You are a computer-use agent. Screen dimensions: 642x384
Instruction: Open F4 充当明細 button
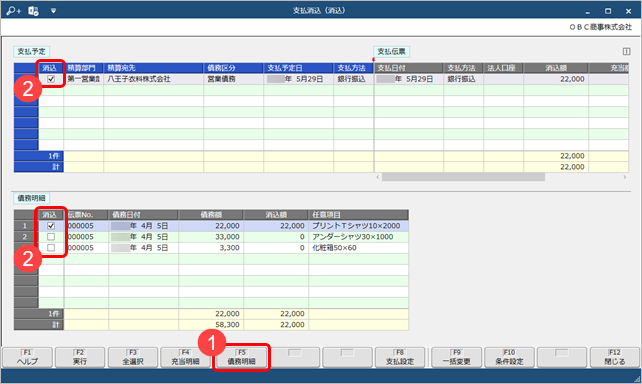tap(185, 357)
